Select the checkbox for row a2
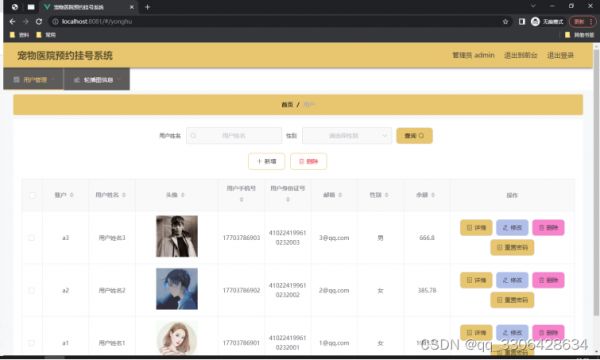Viewport: 600px width, 360px height. (x=31, y=290)
